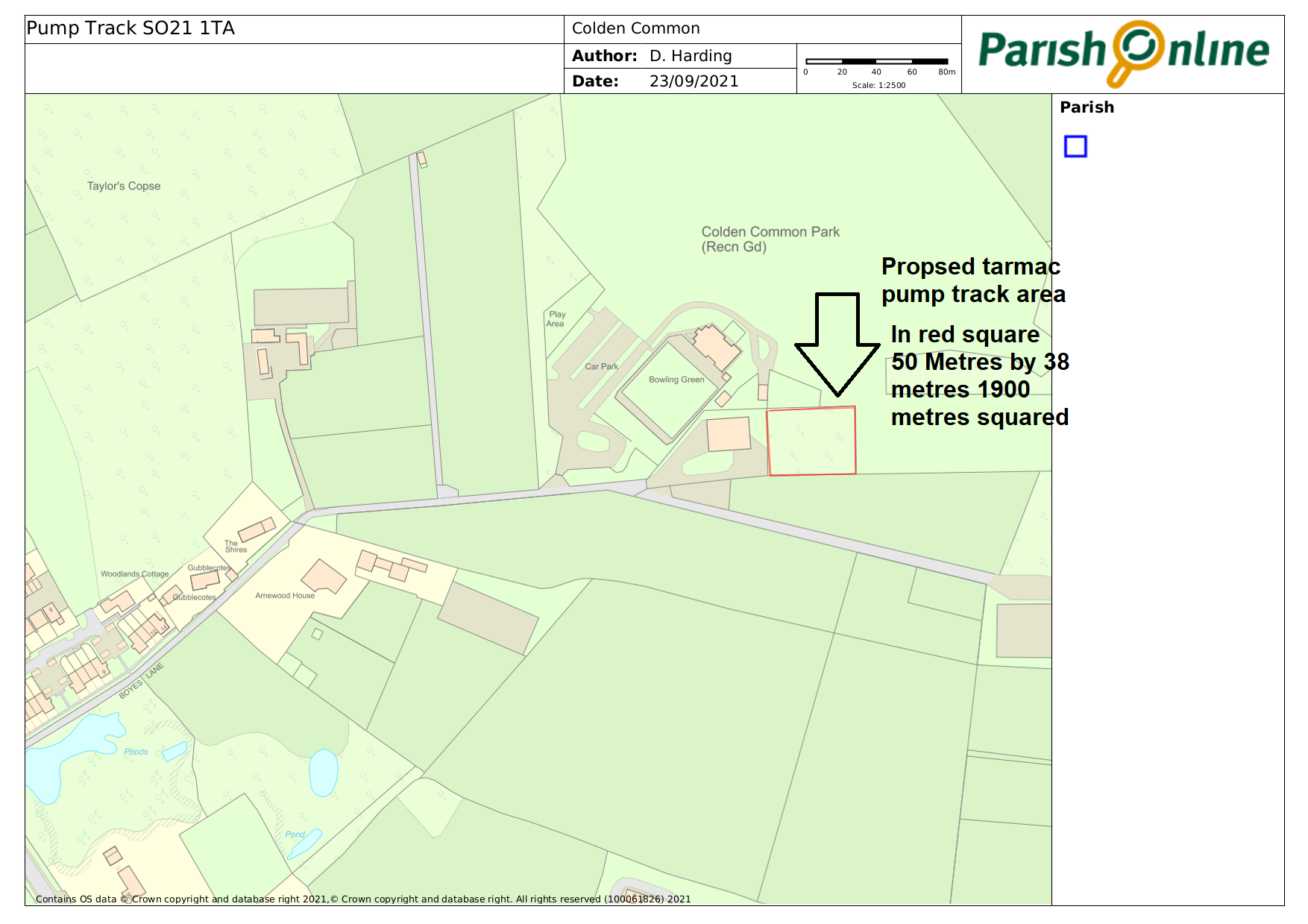Click the Crown copyright notice text
1308x924 pixels.
(x=363, y=899)
